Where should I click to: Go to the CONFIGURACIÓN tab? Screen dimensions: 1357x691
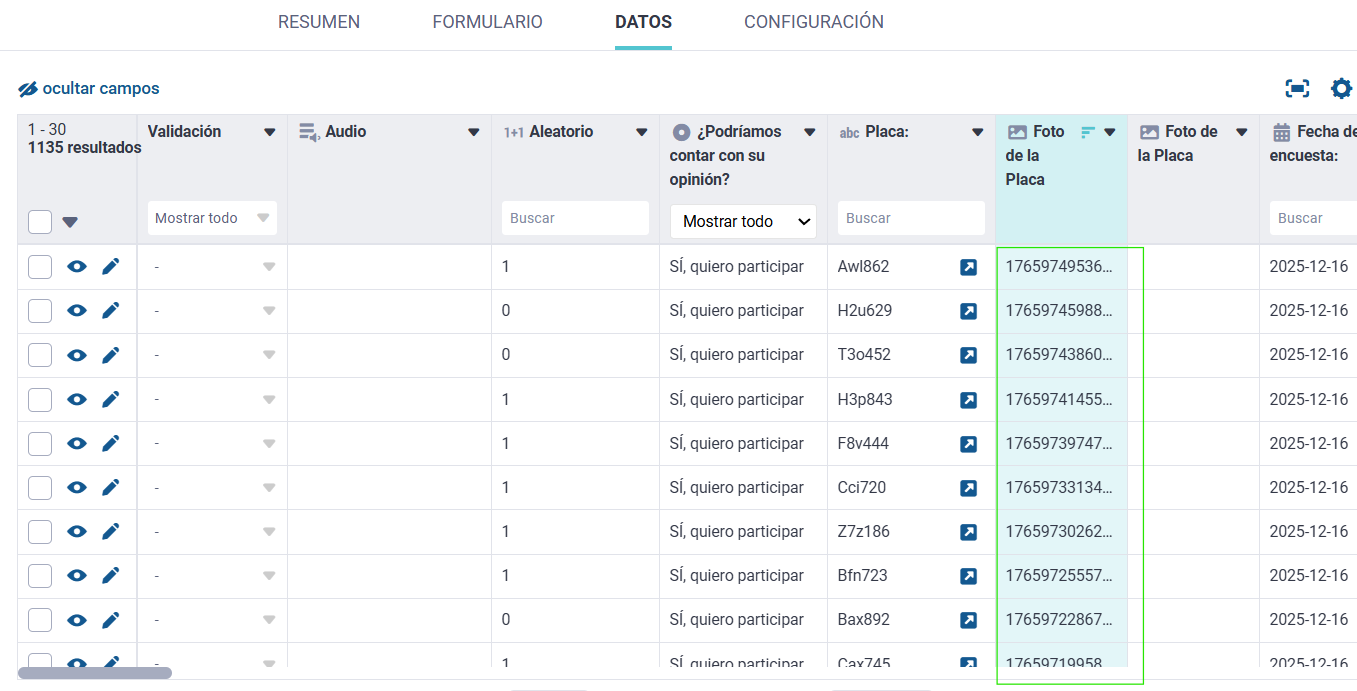point(813,22)
